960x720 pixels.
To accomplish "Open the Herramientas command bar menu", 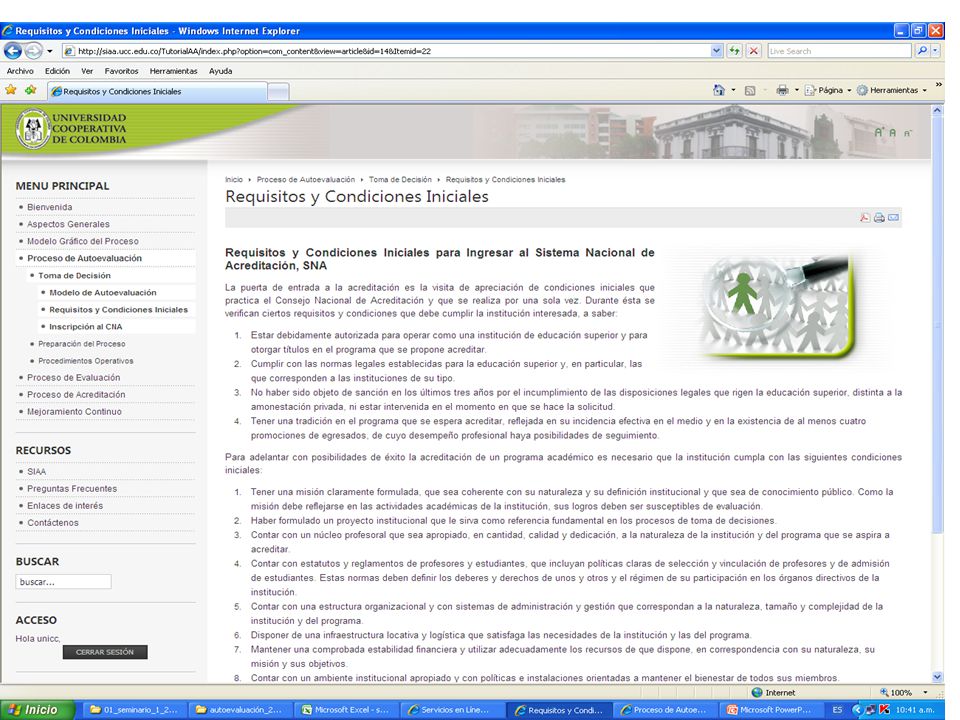I will 892,90.
